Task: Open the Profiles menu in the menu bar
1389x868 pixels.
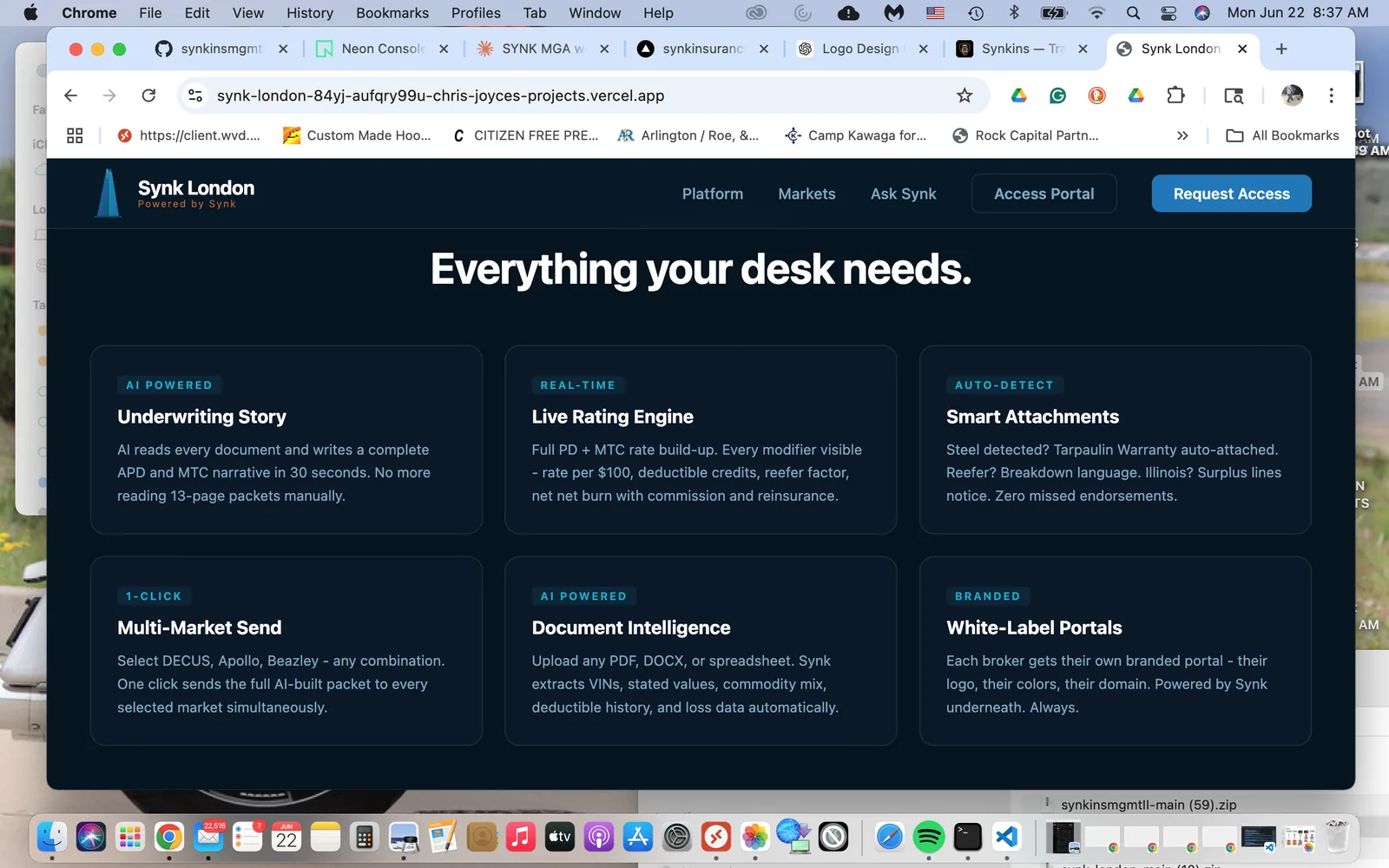Action: (x=476, y=13)
